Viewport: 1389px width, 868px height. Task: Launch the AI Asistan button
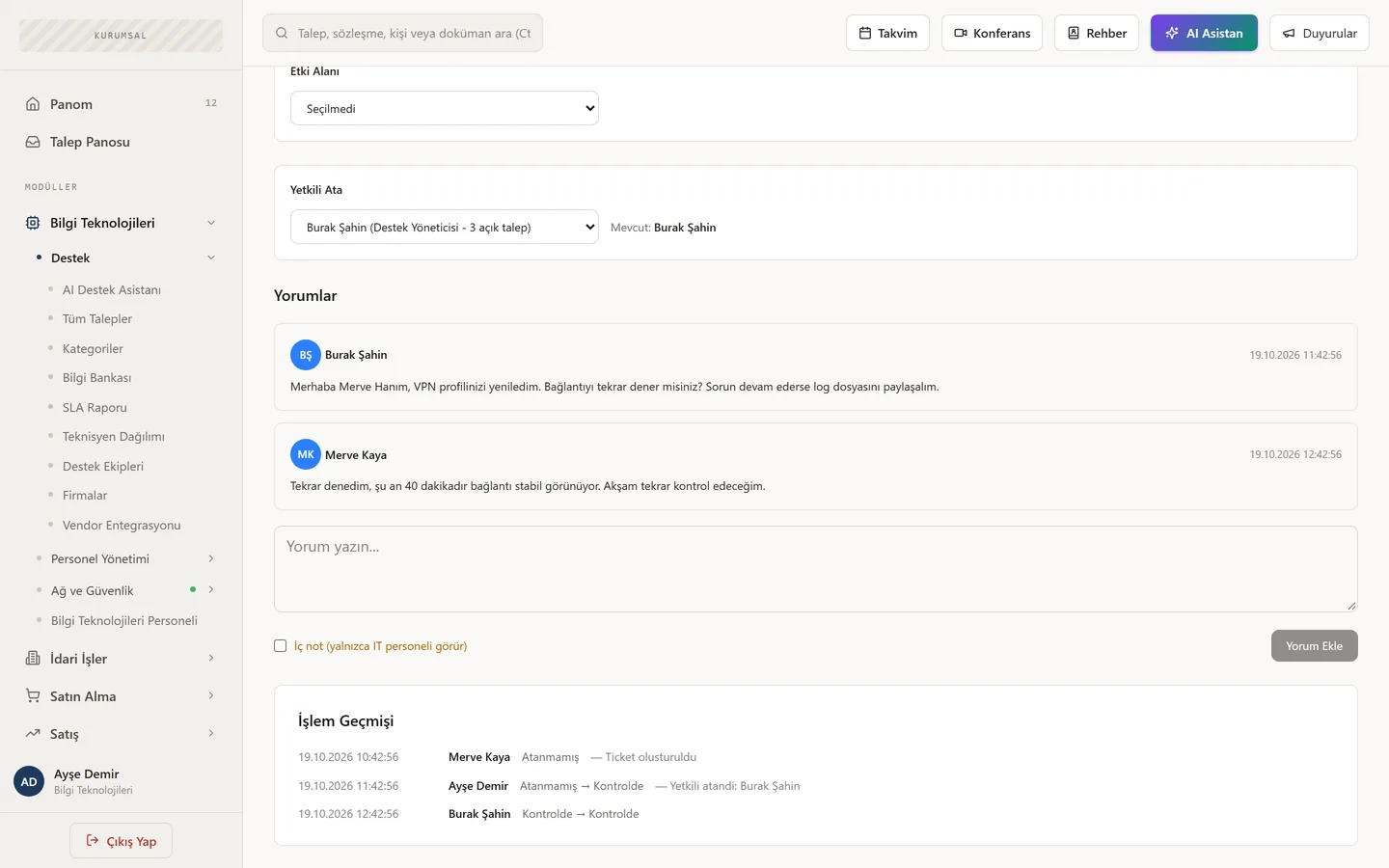[x=1204, y=33]
